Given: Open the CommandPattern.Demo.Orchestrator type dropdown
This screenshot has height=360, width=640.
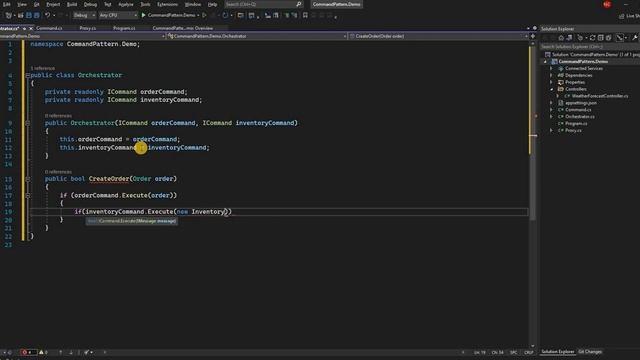Looking at the screenshot, I should click(257, 36).
